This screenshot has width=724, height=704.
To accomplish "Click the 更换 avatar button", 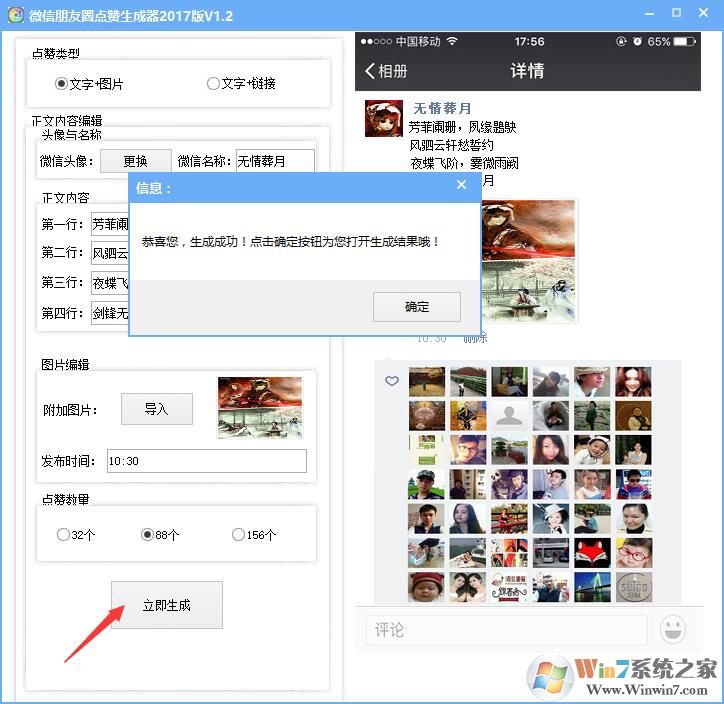I will [136, 161].
